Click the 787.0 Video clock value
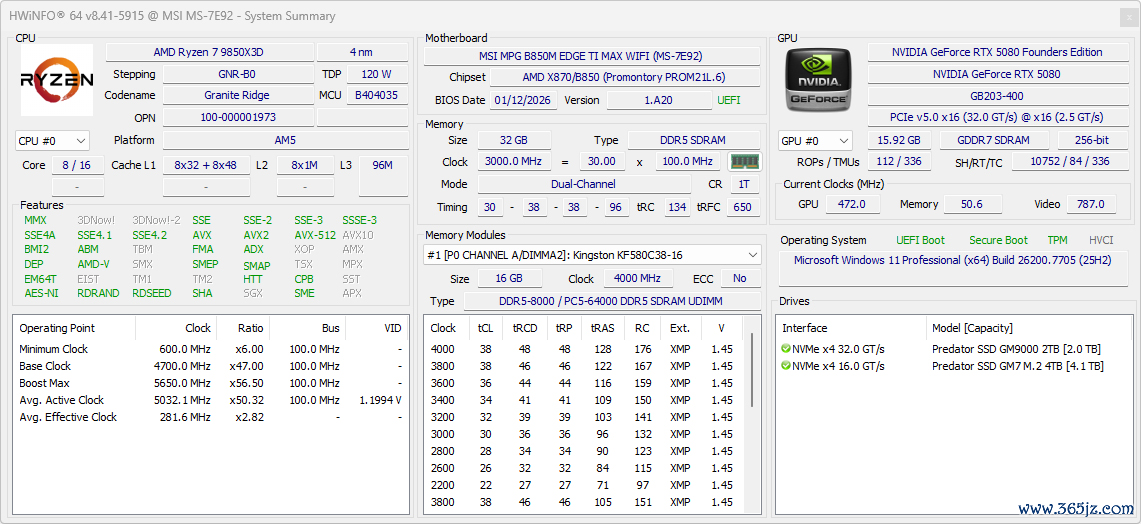The height and width of the screenshot is (524, 1141). (x=1090, y=205)
